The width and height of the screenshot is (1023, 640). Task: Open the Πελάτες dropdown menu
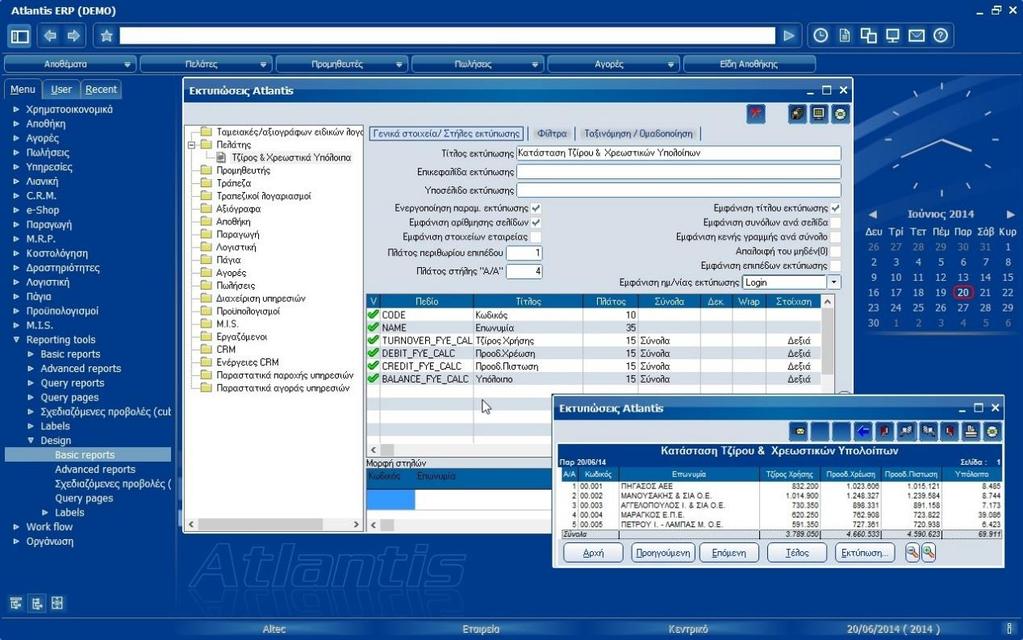tap(206, 64)
